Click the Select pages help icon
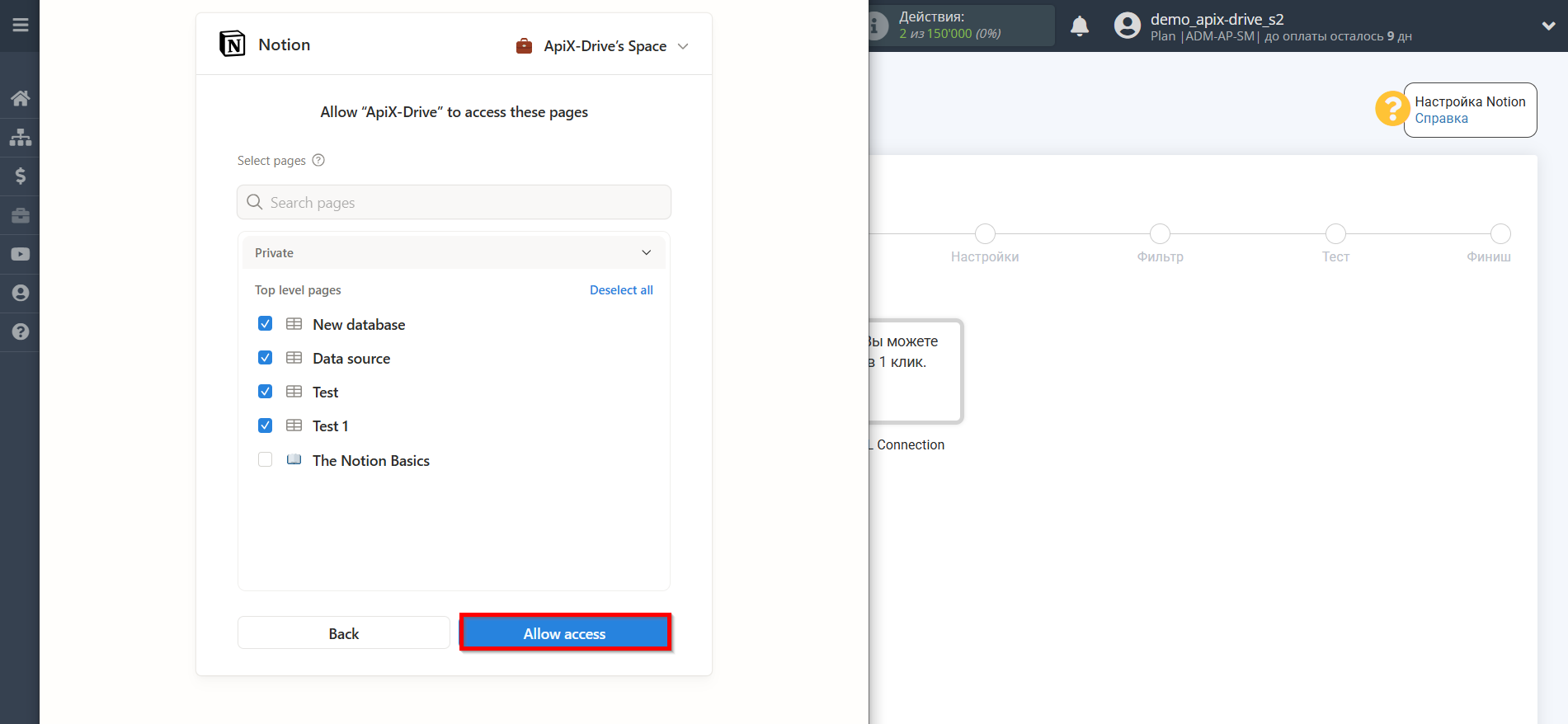Viewport: 1568px width, 724px height. click(x=318, y=160)
